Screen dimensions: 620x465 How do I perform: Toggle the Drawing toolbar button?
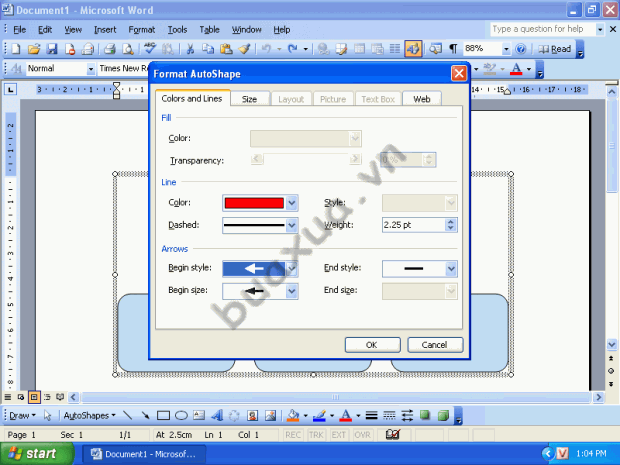tap(413, 49)
